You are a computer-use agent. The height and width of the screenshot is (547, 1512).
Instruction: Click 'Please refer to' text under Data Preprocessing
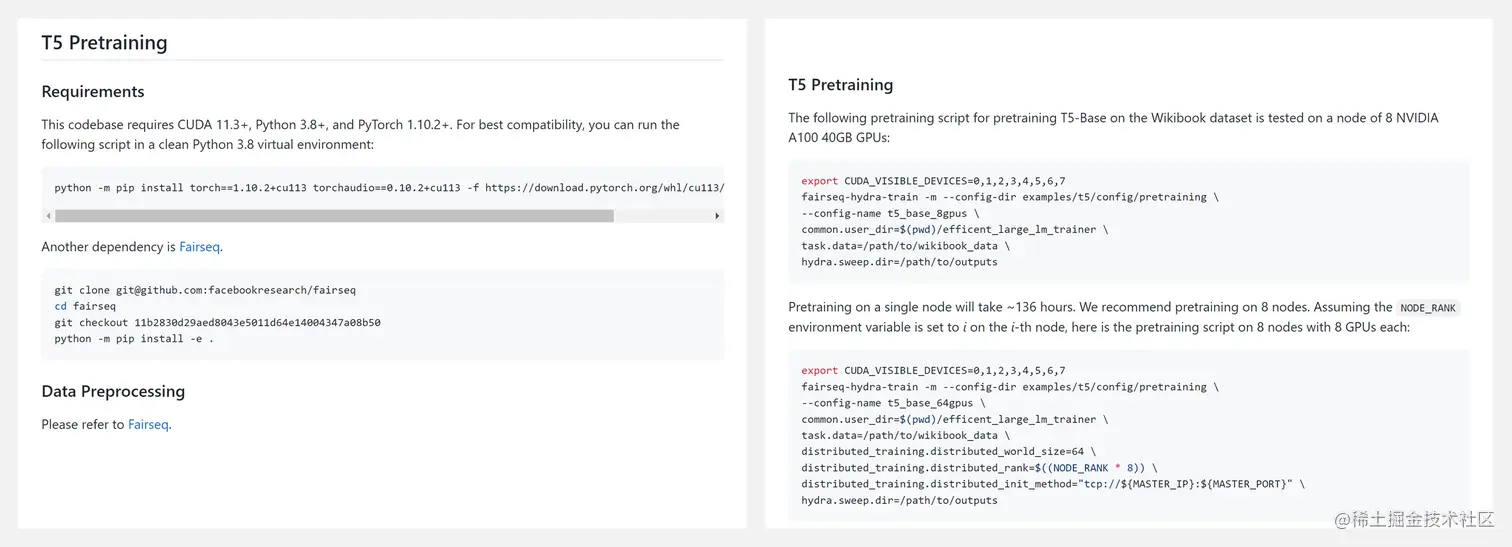pyautogui.click(x=83, y=425)
